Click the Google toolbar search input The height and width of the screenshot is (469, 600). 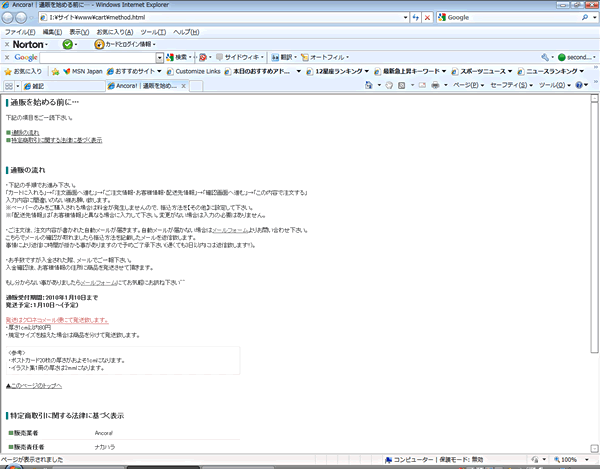tap(98, 57)
